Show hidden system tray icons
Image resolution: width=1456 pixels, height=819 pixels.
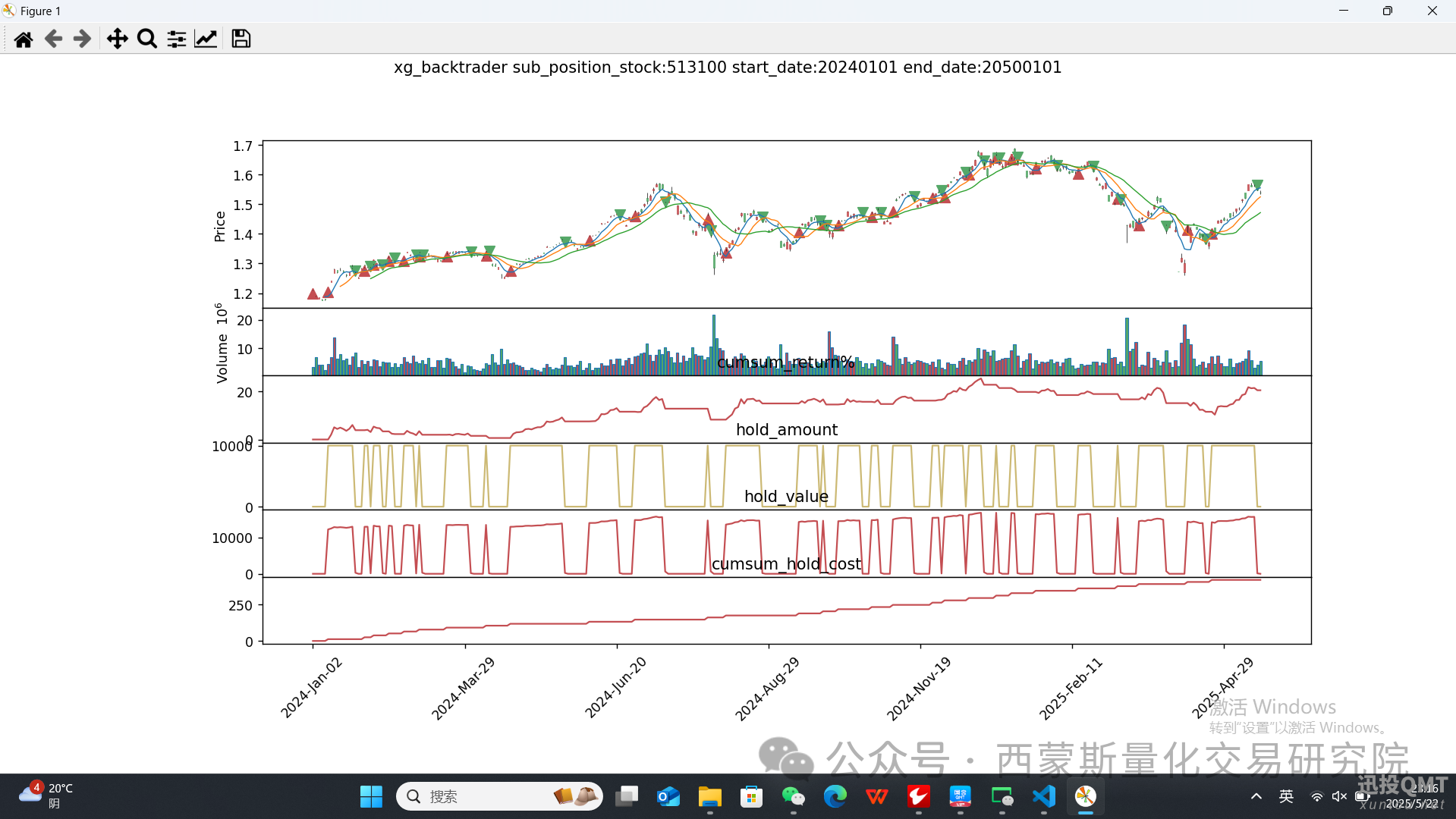pos(1256,796)
